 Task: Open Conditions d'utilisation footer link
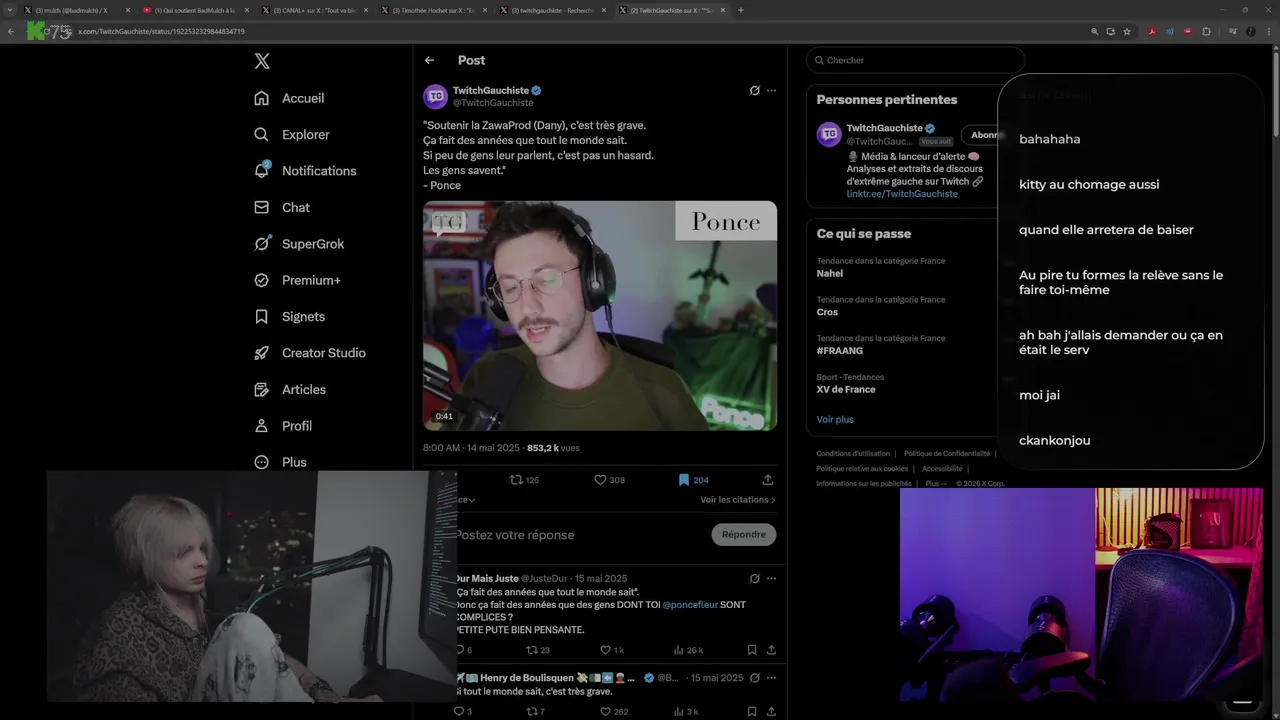pyautogui.click(x=852, y=454)
